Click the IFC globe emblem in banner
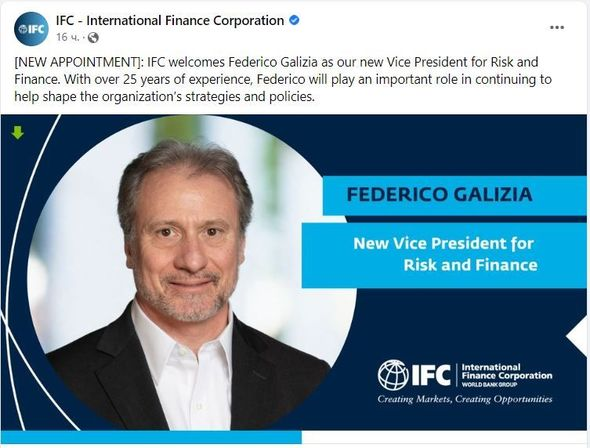Screen dimensions: 590x448 [x=393, y=374]
